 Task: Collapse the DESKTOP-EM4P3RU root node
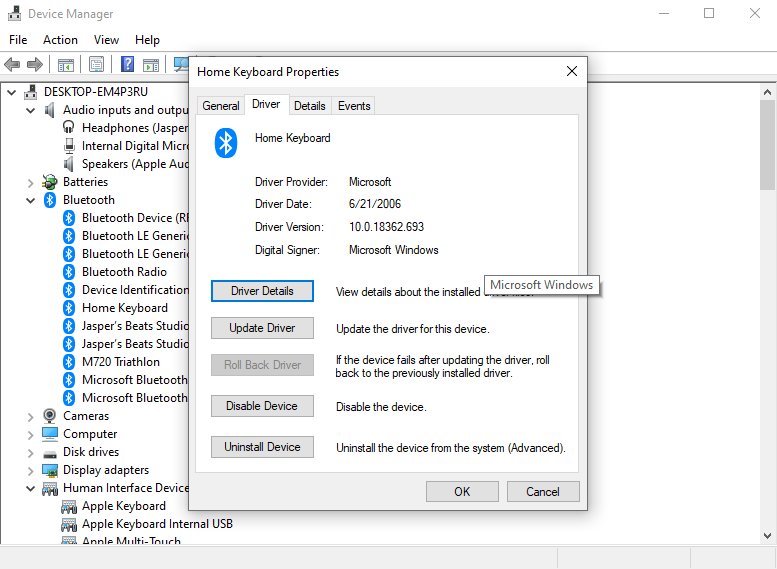coord(11,92)
